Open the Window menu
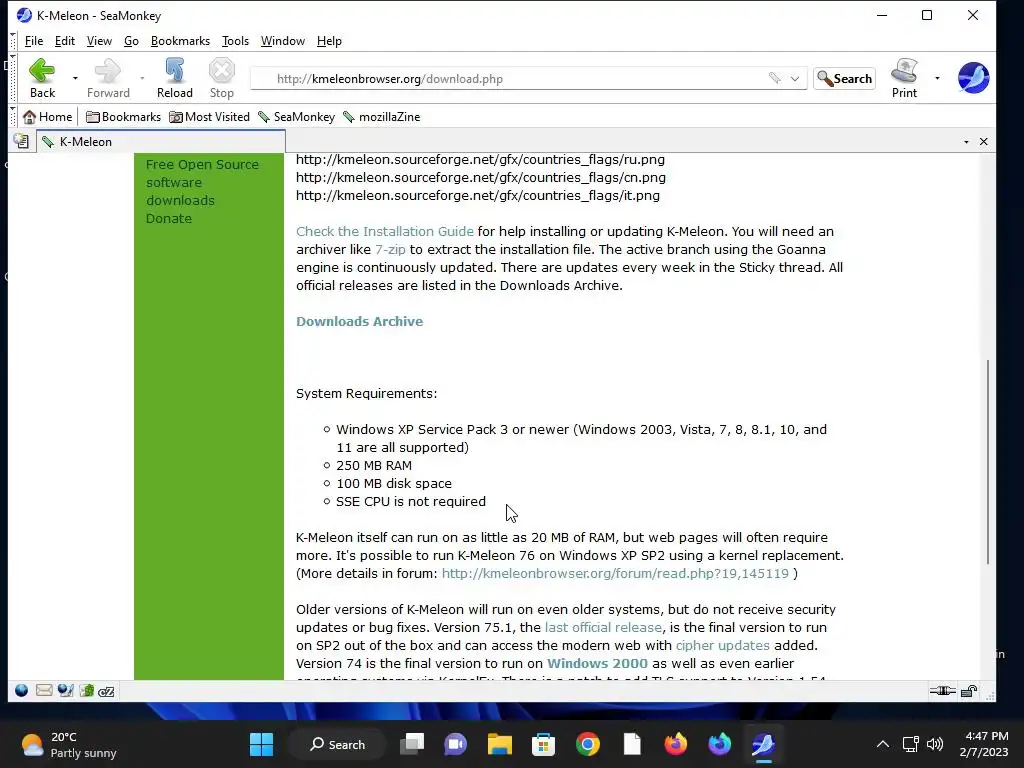 [283, 40]
